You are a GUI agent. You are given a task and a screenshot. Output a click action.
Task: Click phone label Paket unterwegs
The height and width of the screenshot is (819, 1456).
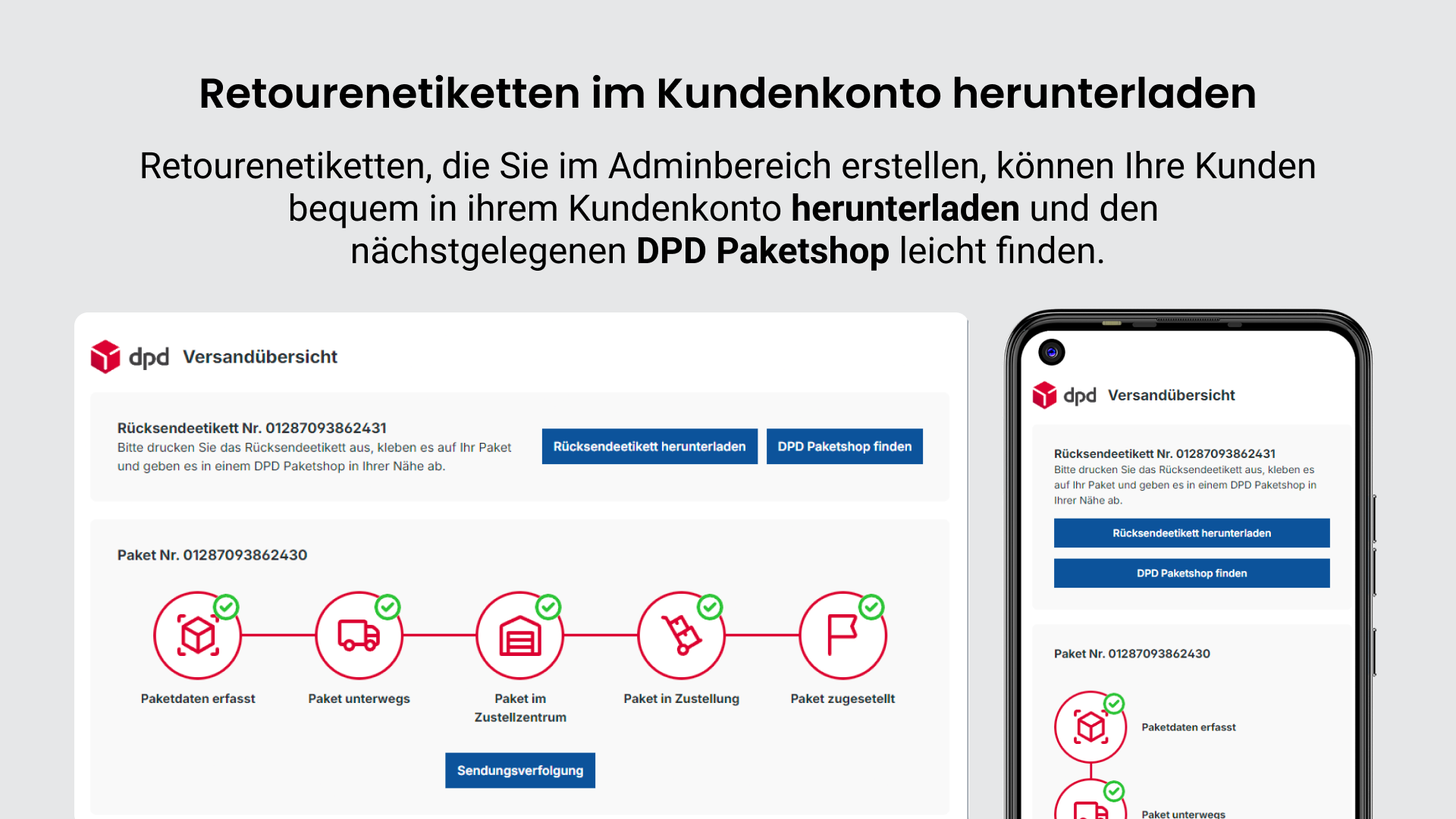point(1184,814)
